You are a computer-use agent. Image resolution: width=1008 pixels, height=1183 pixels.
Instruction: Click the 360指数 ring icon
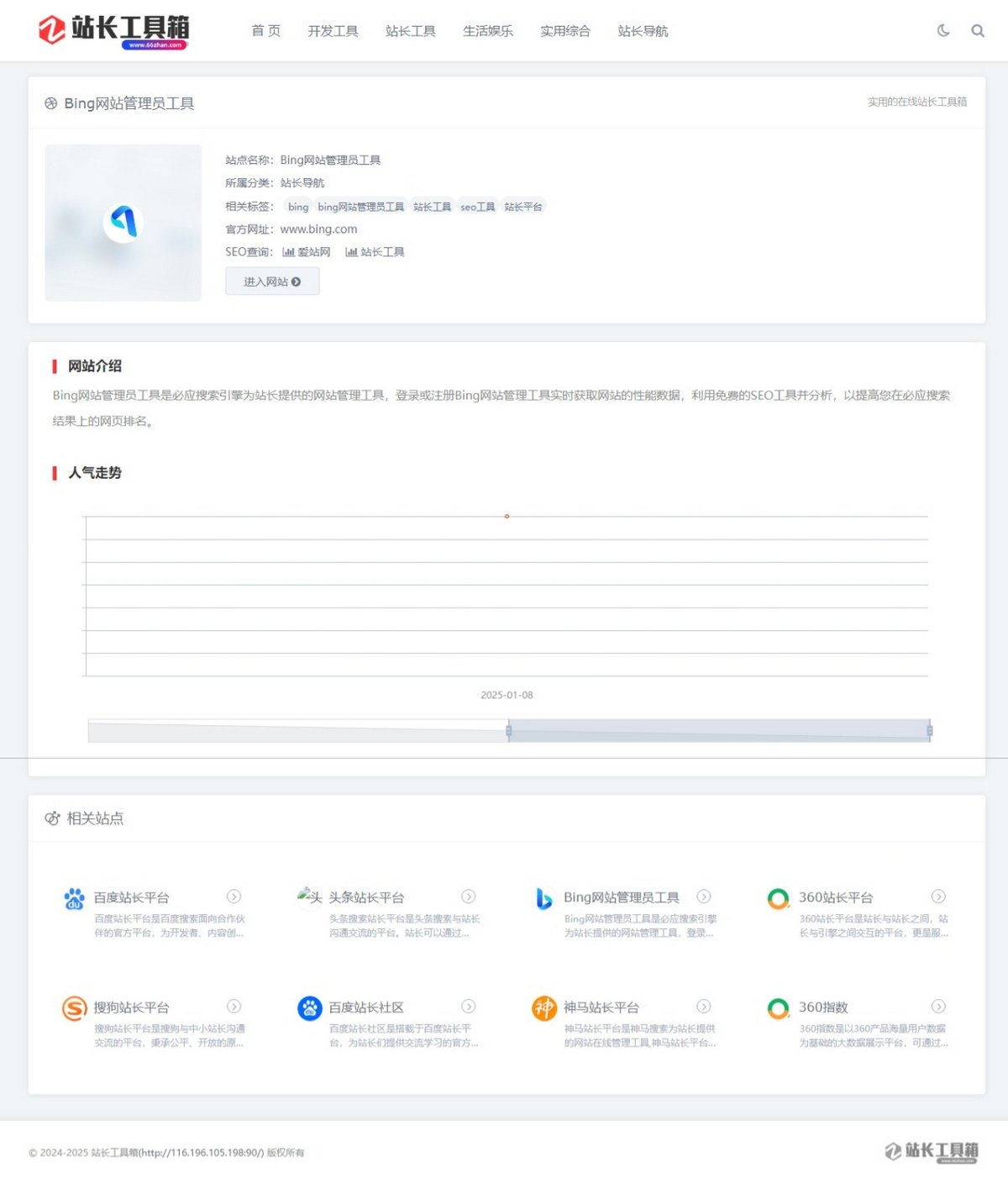[x=779, y=1007]
